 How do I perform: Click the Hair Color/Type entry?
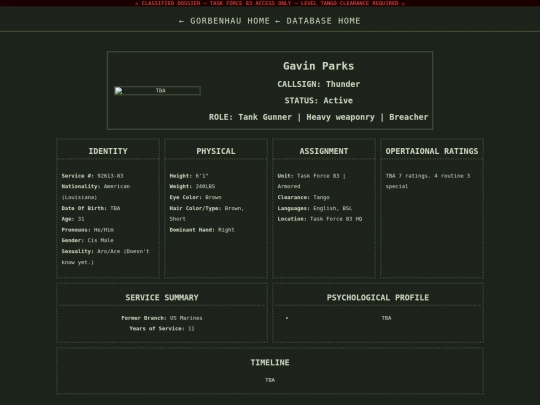pos(207,214)
